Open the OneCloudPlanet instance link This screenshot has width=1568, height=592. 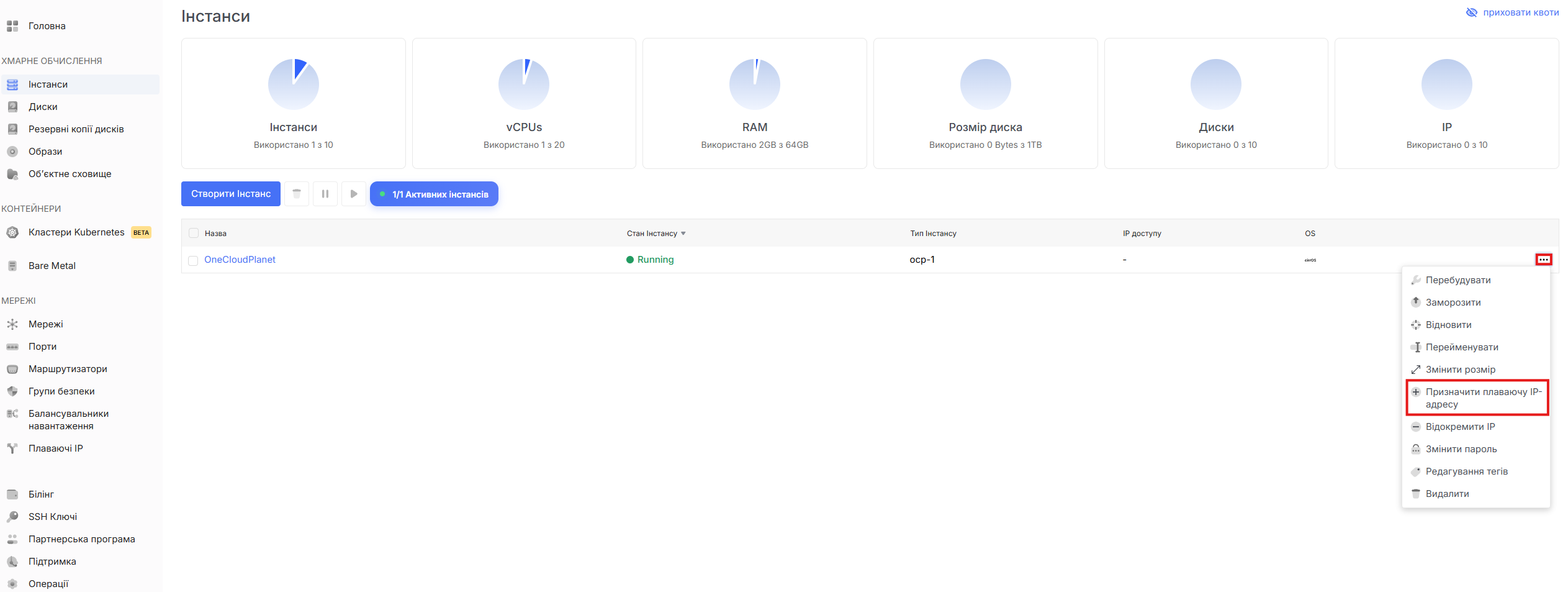tap(240, 260)
